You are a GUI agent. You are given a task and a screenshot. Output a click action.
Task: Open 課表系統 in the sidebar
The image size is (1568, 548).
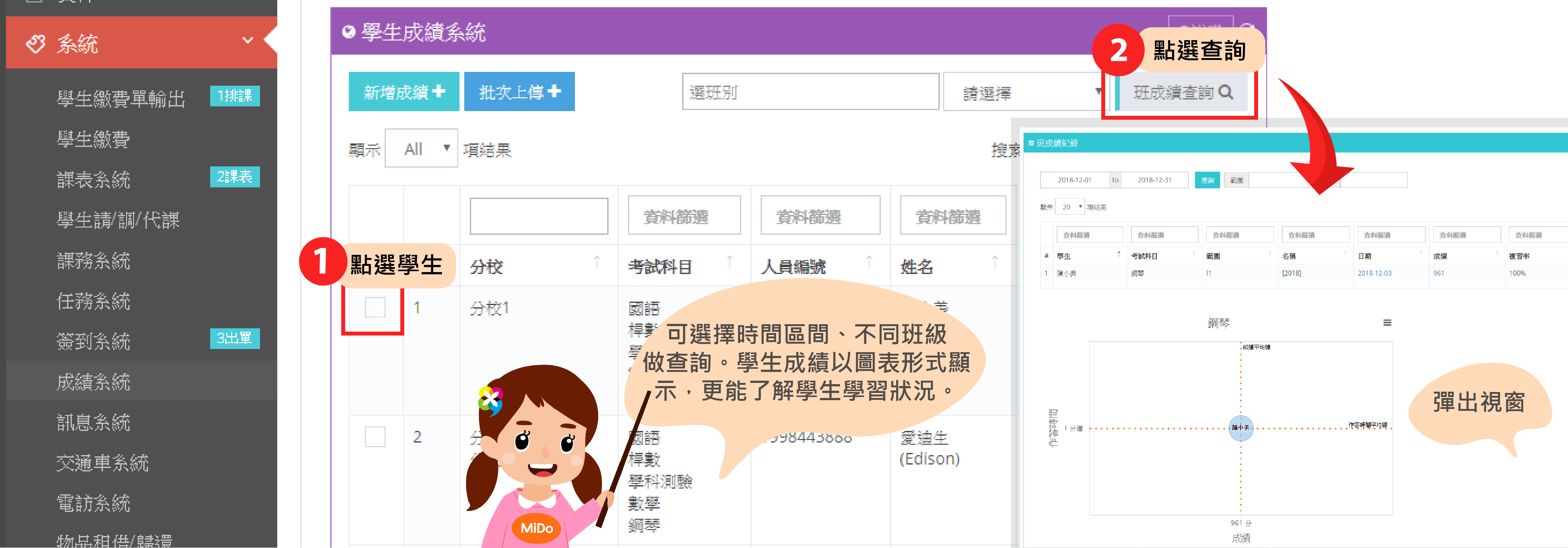(x=93, y=180)
